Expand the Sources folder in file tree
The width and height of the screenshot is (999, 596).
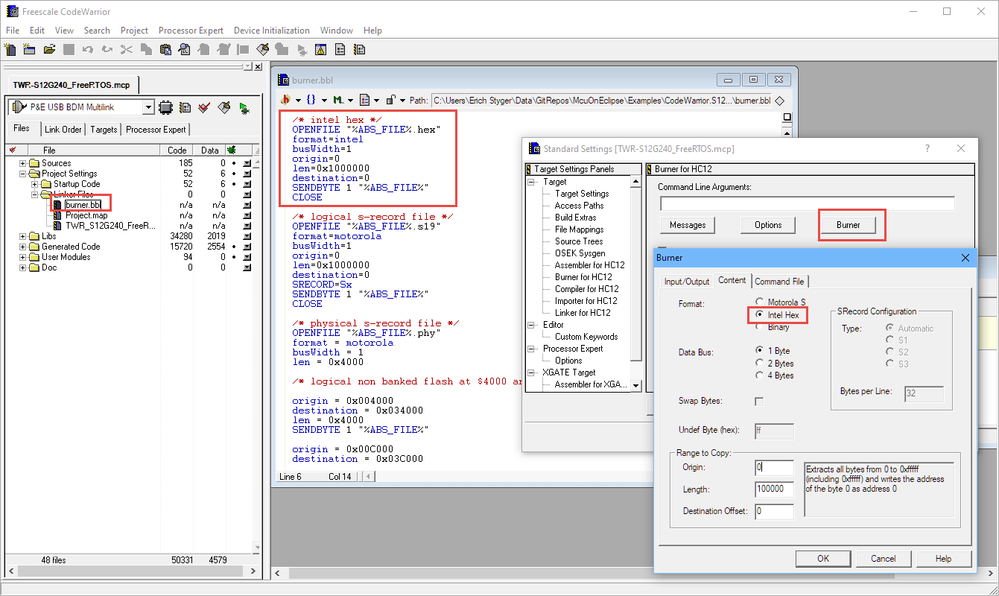tap(22, 163)
